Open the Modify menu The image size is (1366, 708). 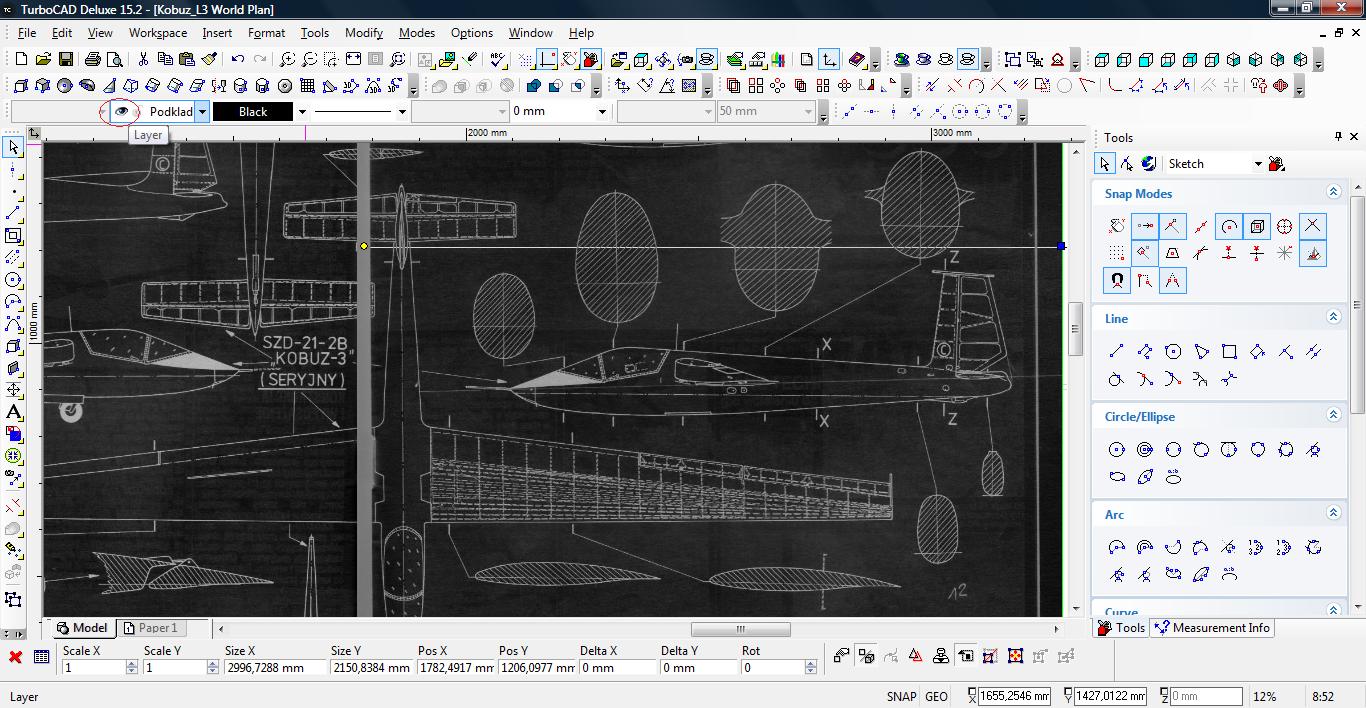364,33
